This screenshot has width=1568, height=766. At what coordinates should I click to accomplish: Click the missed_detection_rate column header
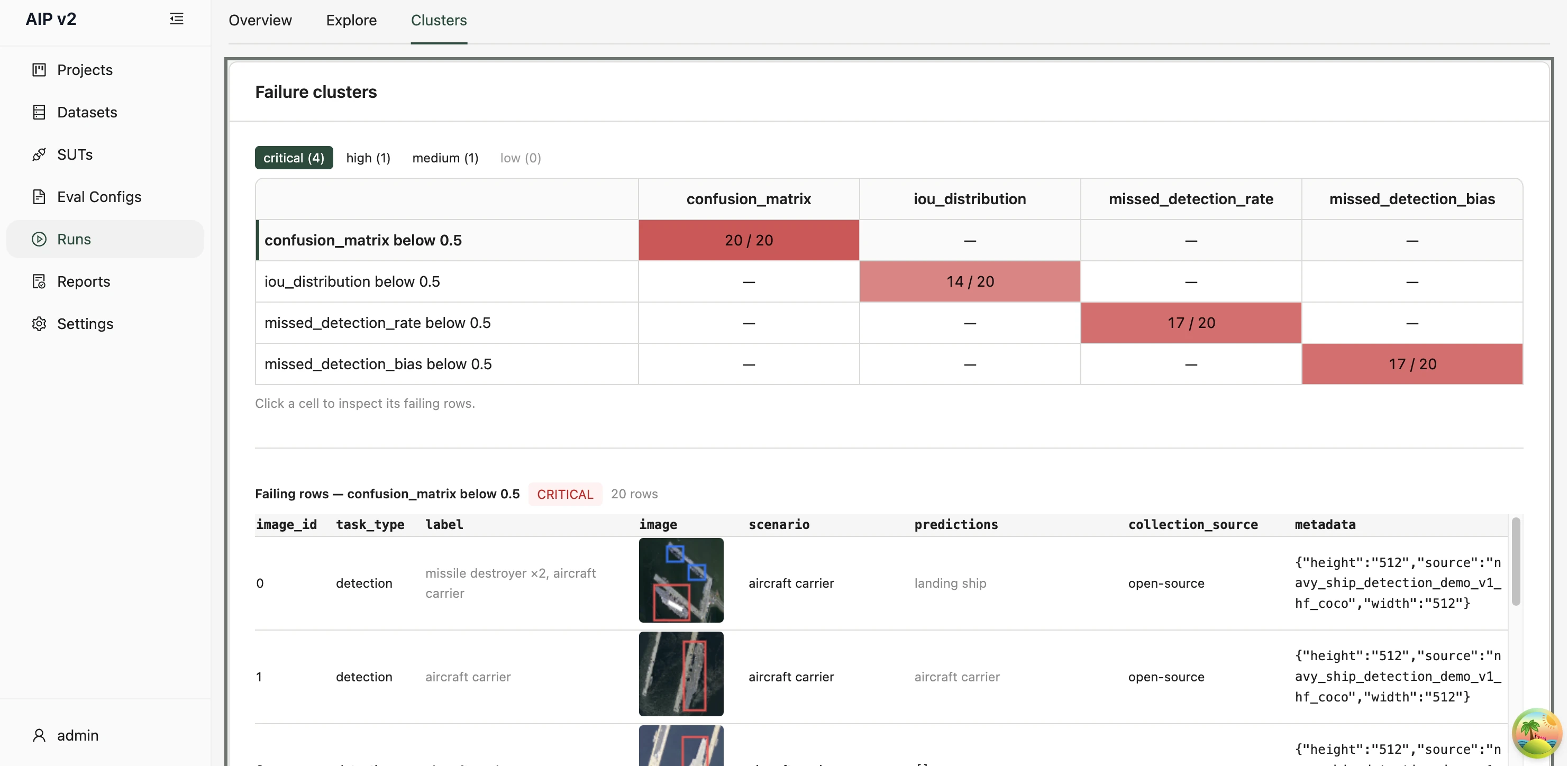1191,199
